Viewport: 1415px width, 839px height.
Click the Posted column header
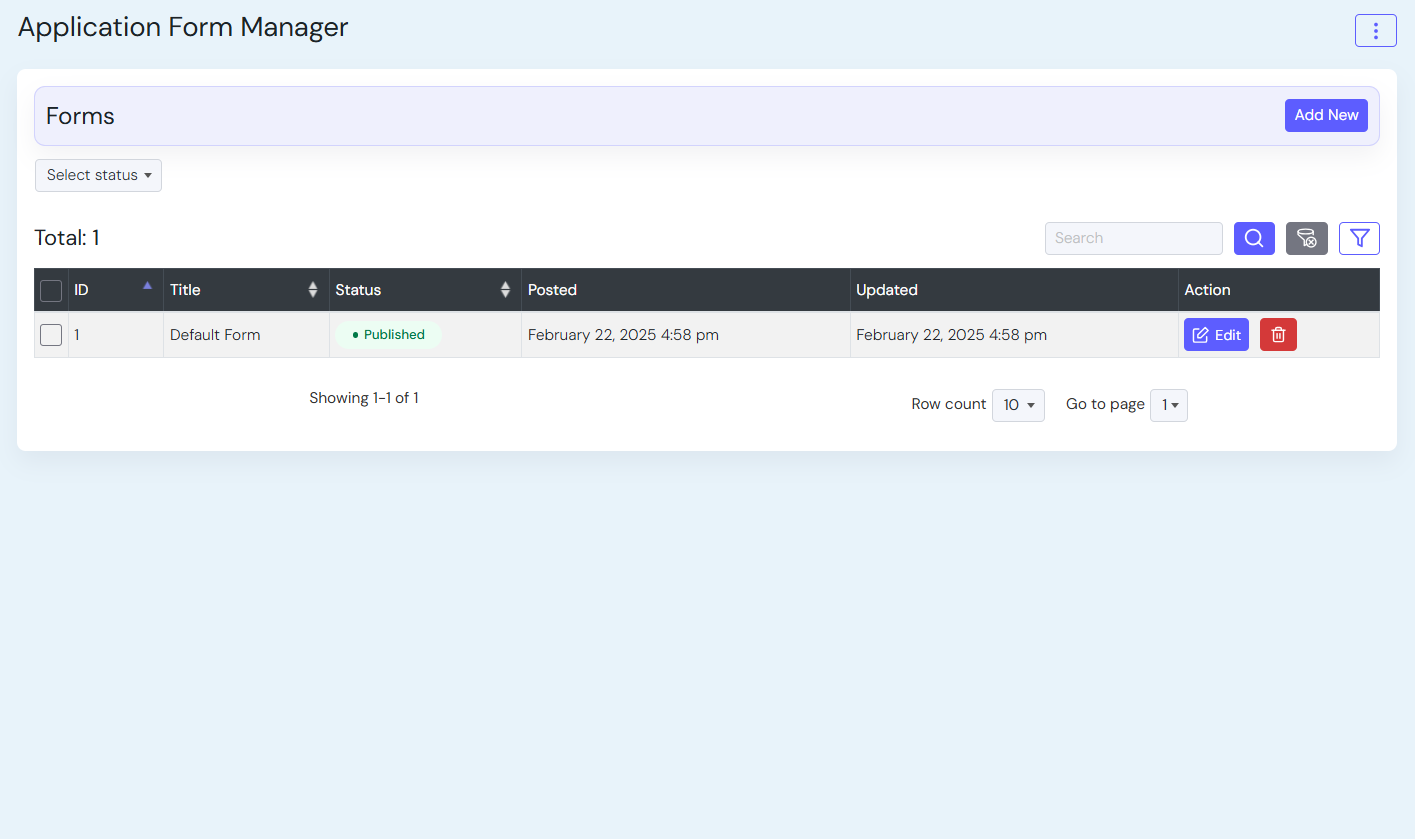tap(552, 290)
